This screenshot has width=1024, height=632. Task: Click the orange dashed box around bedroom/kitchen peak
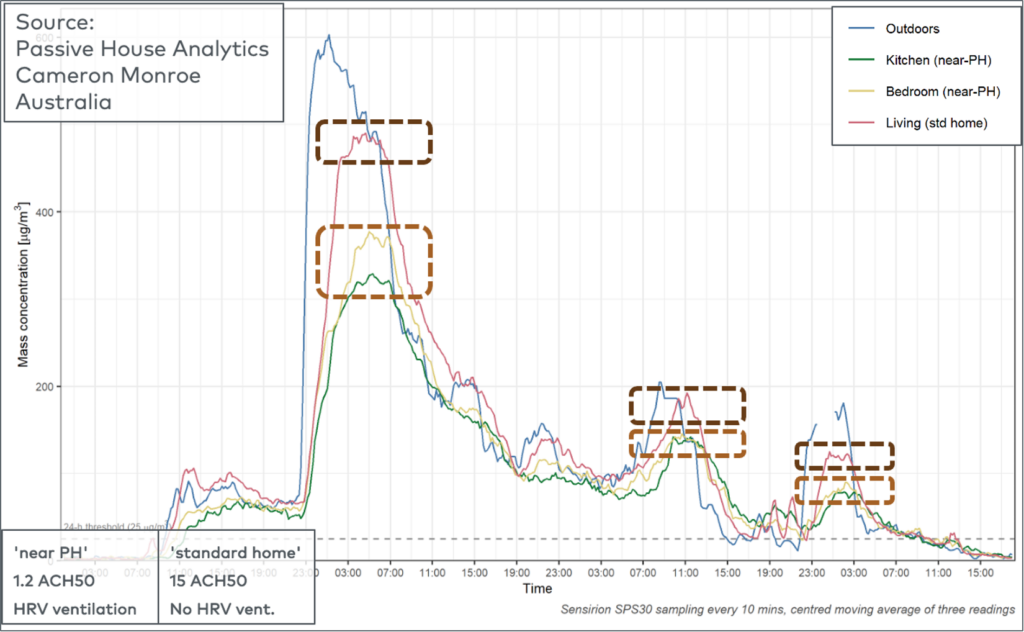pyautogui.click(x=374, y=261)
